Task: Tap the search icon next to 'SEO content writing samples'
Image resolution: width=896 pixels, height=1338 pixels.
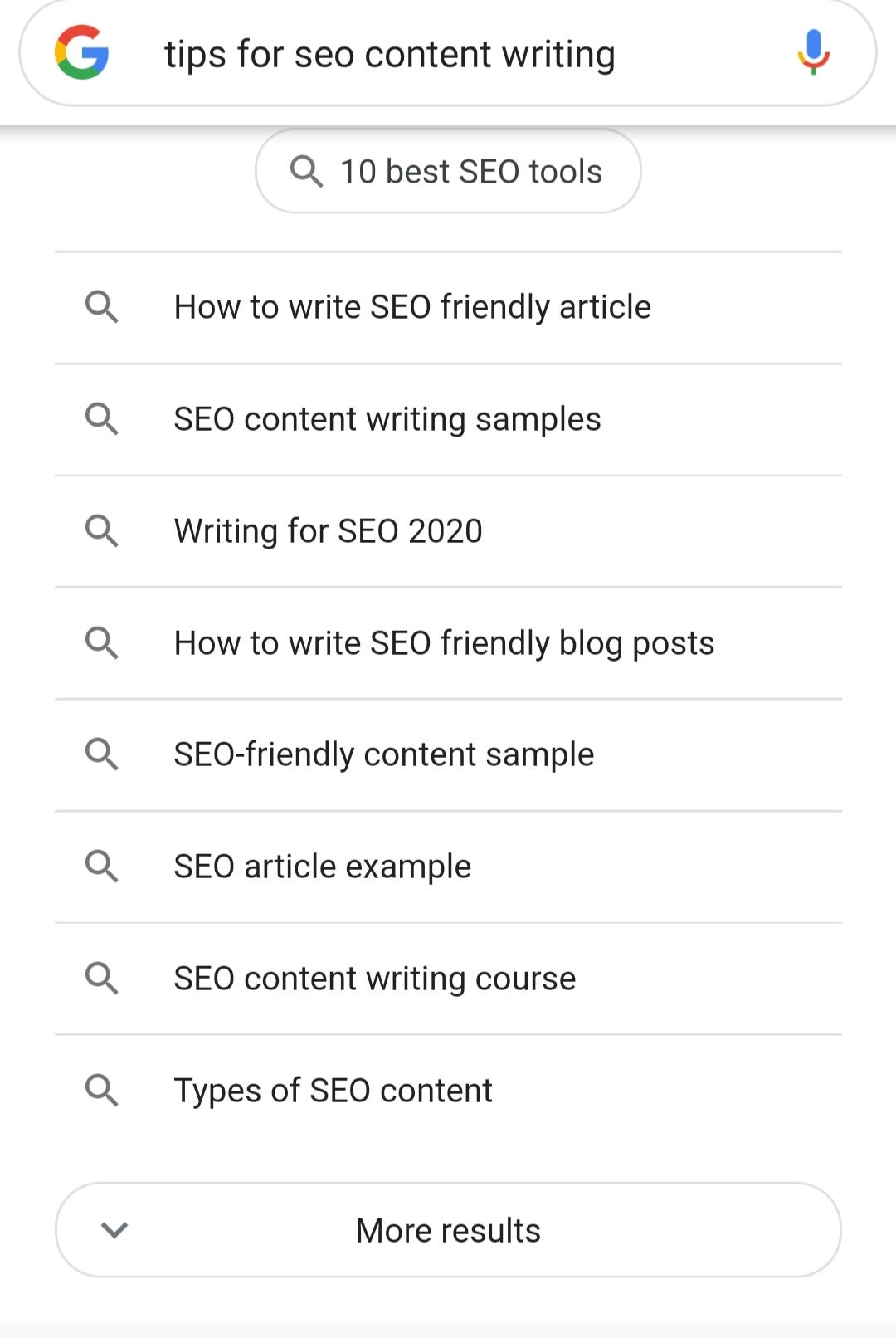Action: point(103,419)
